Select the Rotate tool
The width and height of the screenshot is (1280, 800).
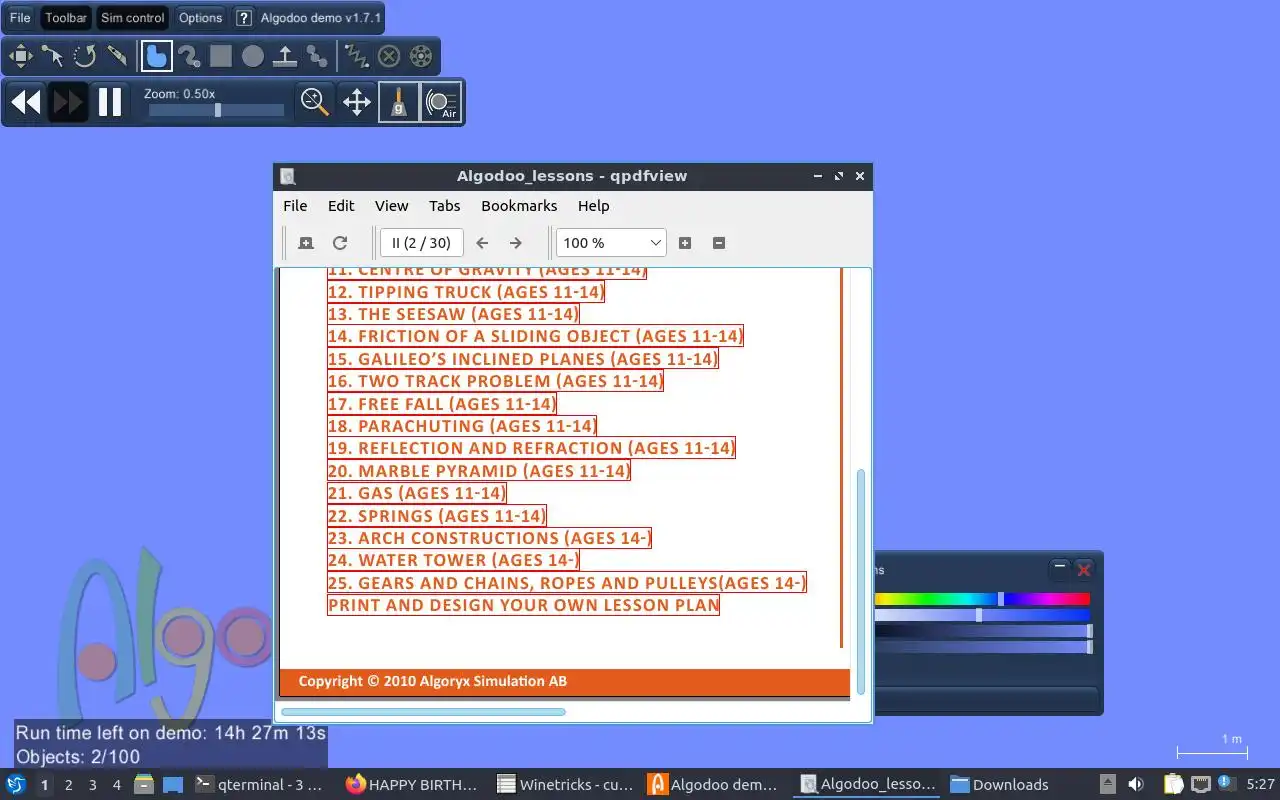[85, 56]
